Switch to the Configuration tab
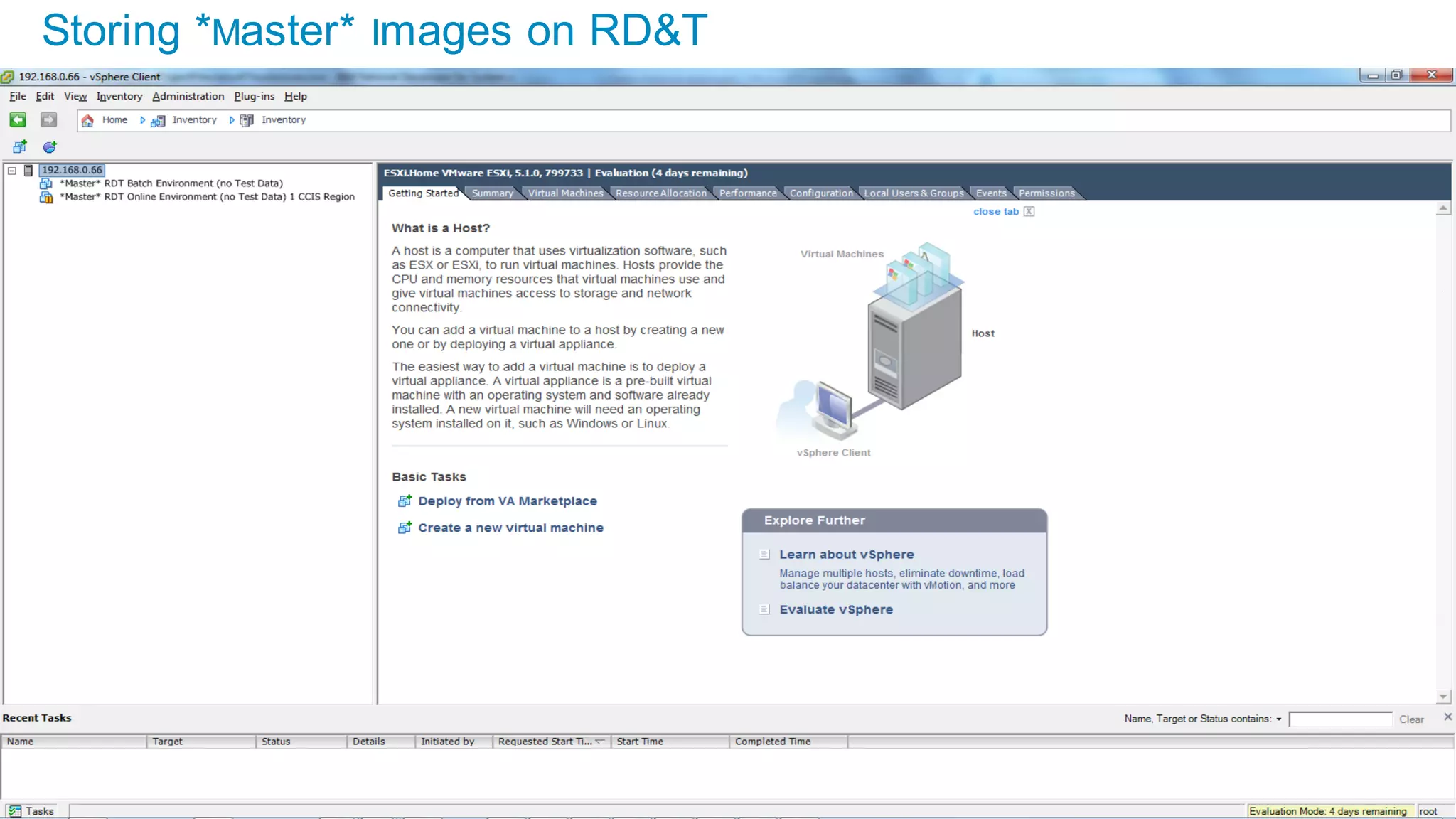 821,193
